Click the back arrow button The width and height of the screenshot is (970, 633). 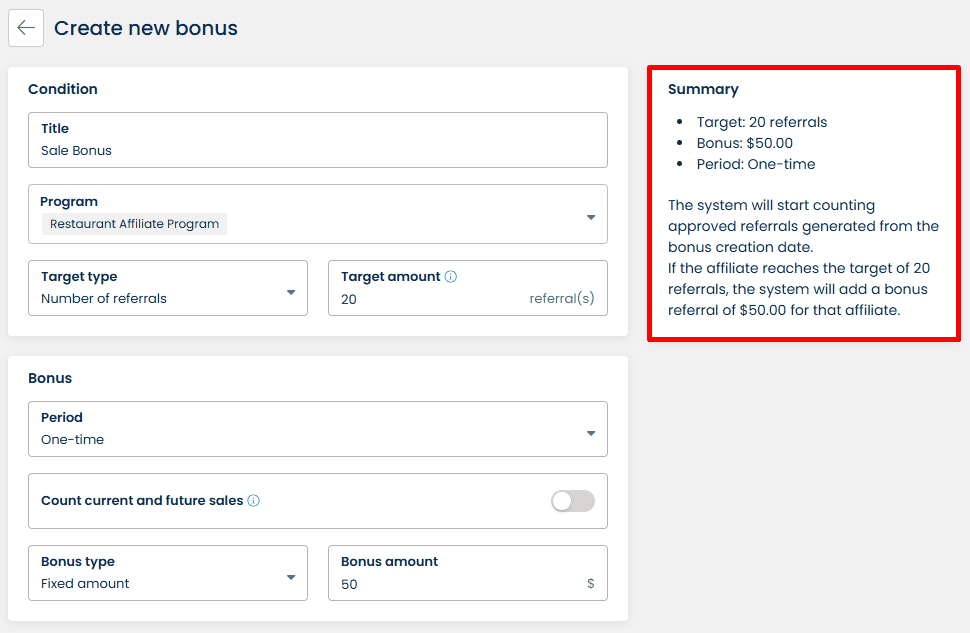click(26, 28)
